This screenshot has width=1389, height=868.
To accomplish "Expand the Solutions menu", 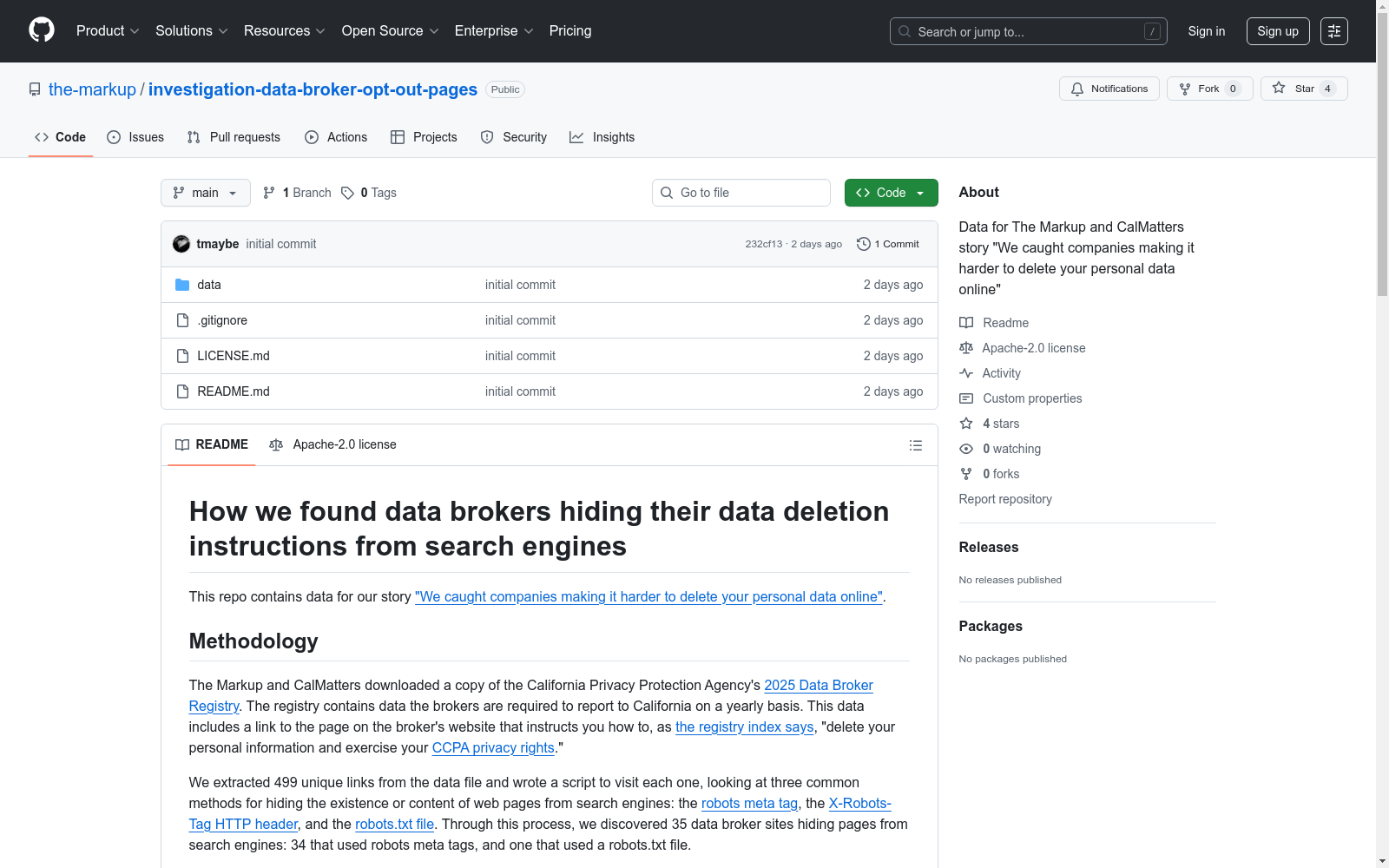I will [191, 30].
